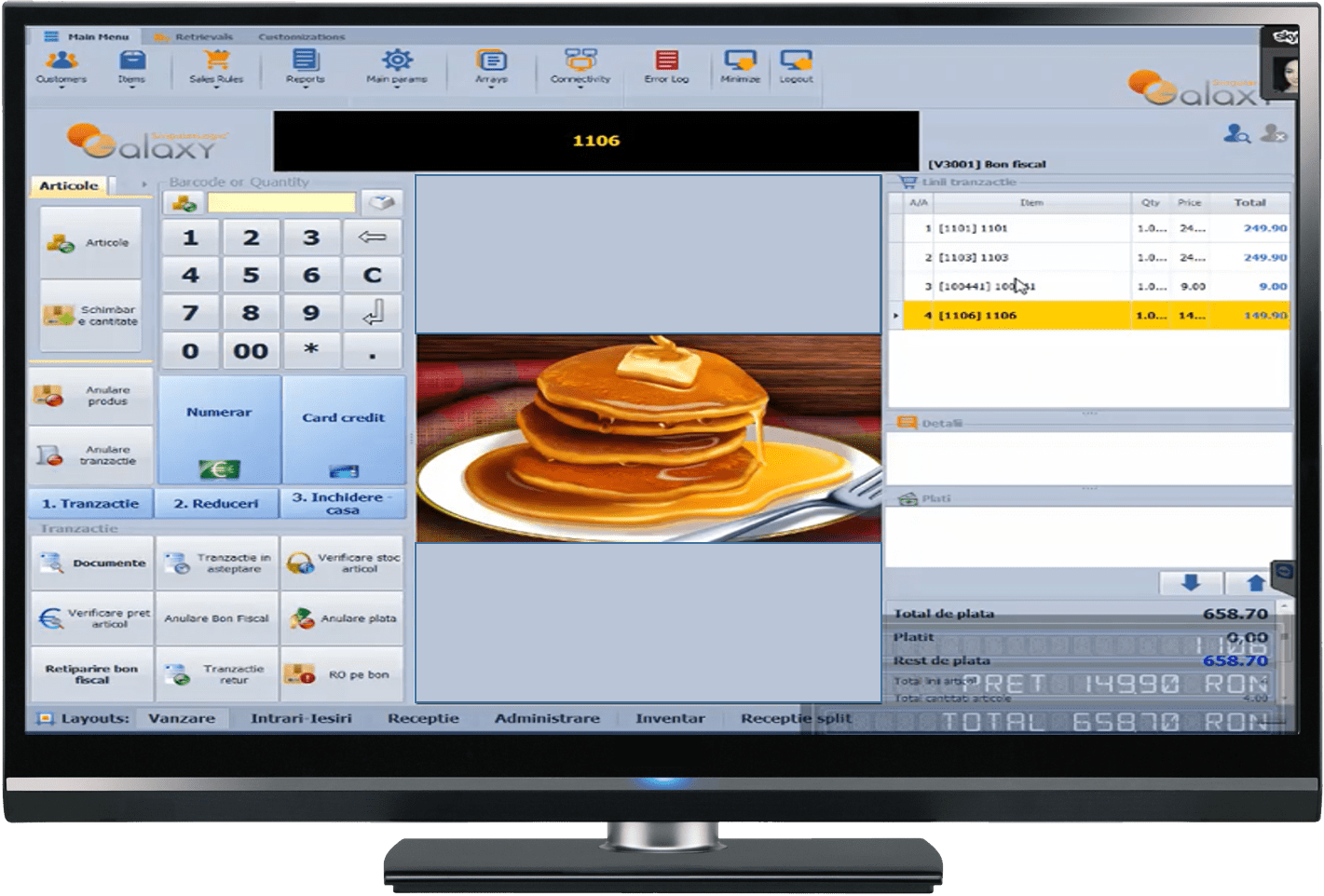Open Documente search button
The width and height of the screenshot is (1324, 896).
[x=91, y=563]
